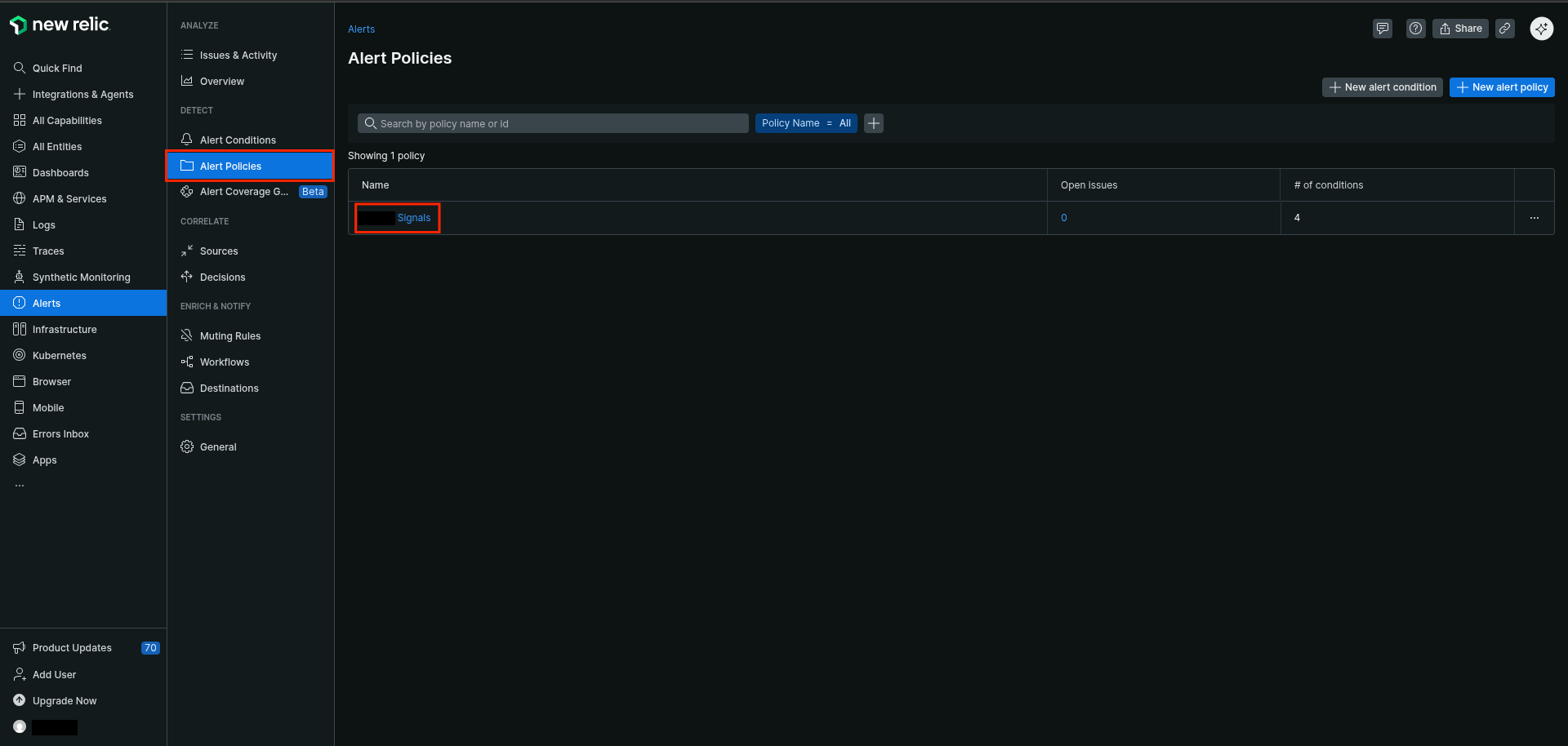Open the row actions ellipsis for Signals policy
This screenshot has width=1568, height=746.
coord(1534,218)
